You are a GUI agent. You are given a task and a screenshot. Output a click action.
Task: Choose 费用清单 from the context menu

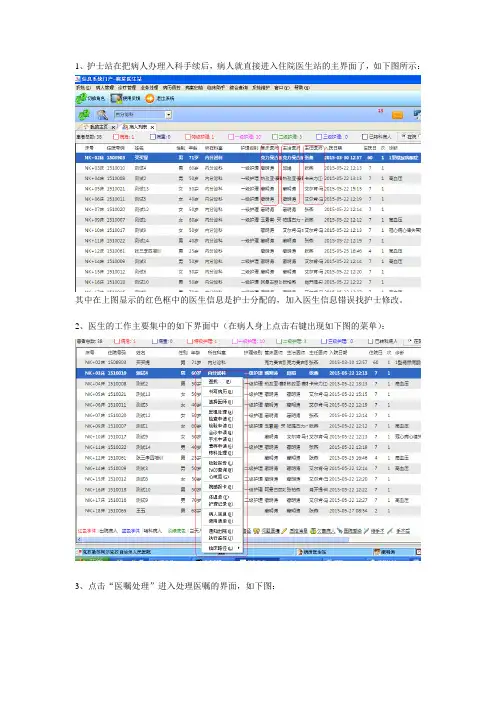click(x=221, y=521)
